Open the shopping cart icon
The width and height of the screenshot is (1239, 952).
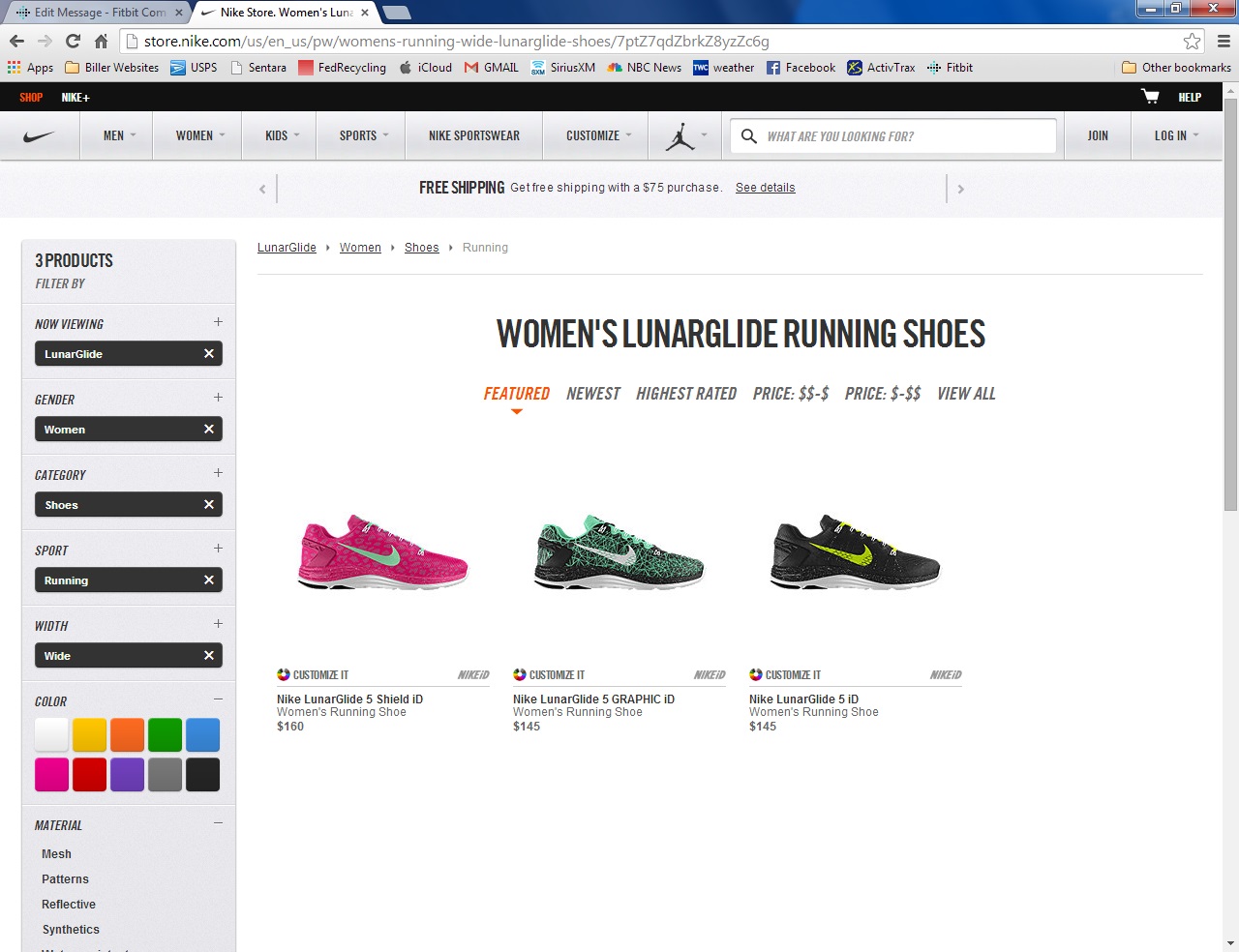[1150, 97]
